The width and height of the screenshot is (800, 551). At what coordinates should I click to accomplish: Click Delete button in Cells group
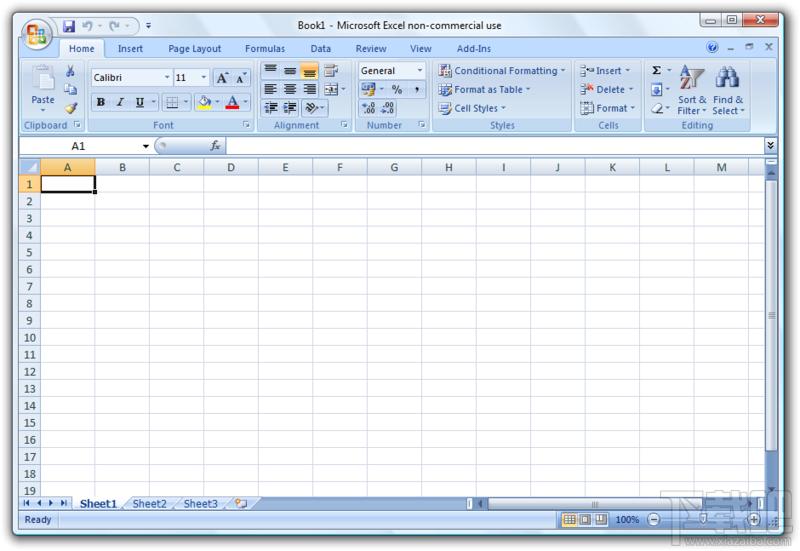pos(607,90)
